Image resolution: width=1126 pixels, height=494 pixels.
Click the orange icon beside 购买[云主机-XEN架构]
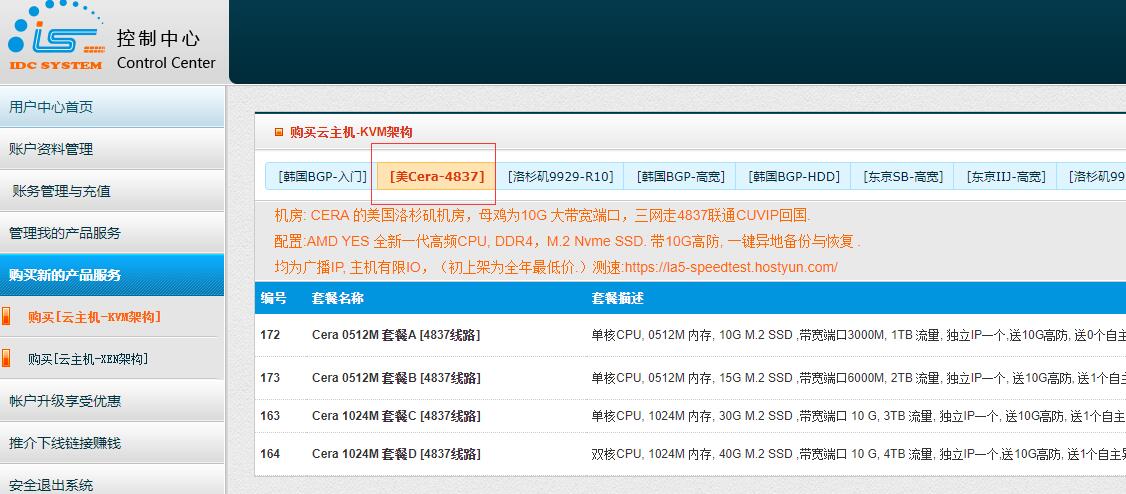6,358
